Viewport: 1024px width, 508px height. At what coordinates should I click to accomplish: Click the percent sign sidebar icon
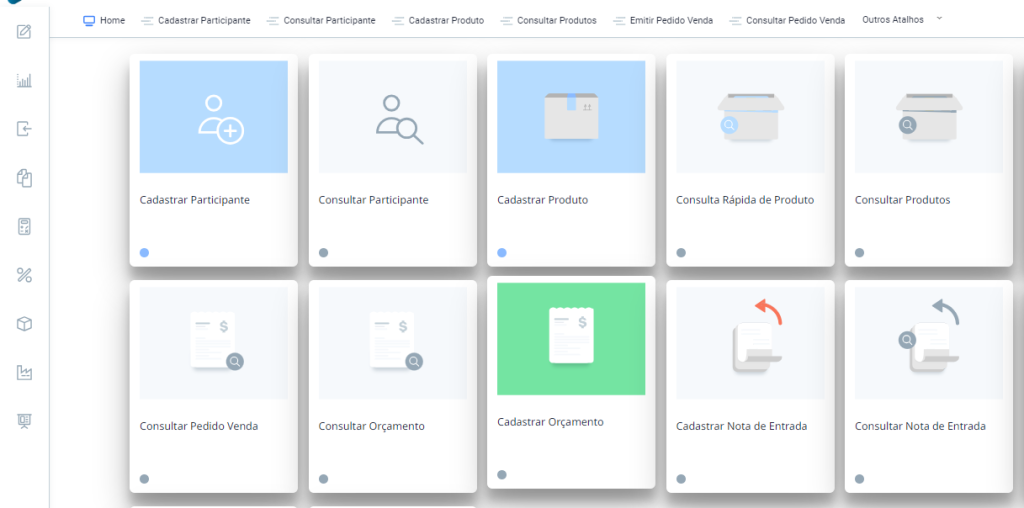25,275
